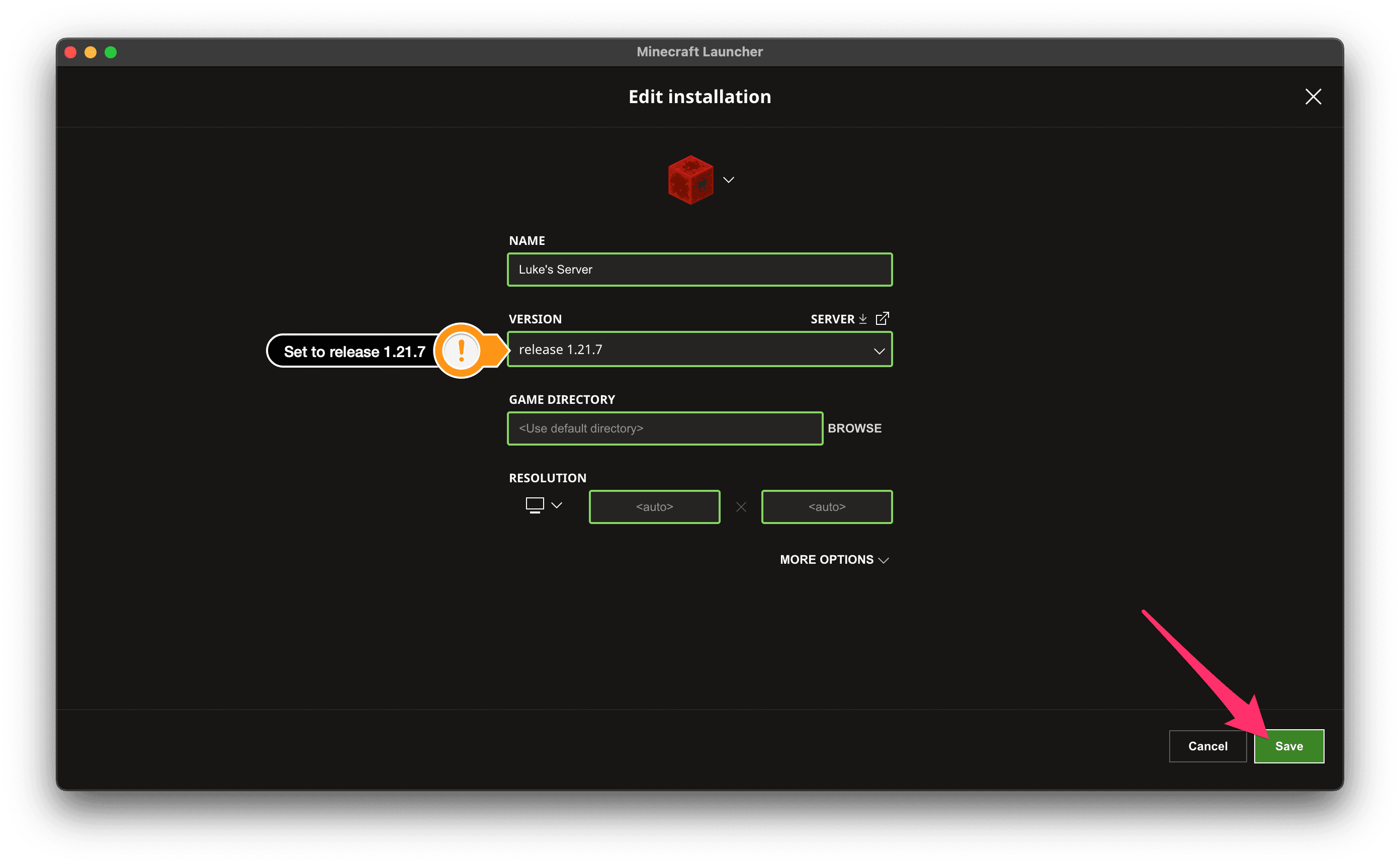Click the monitor icon under Resolution
This screenshot has height=865, width=1400.
pyautogui.click(x=535, y=504)
